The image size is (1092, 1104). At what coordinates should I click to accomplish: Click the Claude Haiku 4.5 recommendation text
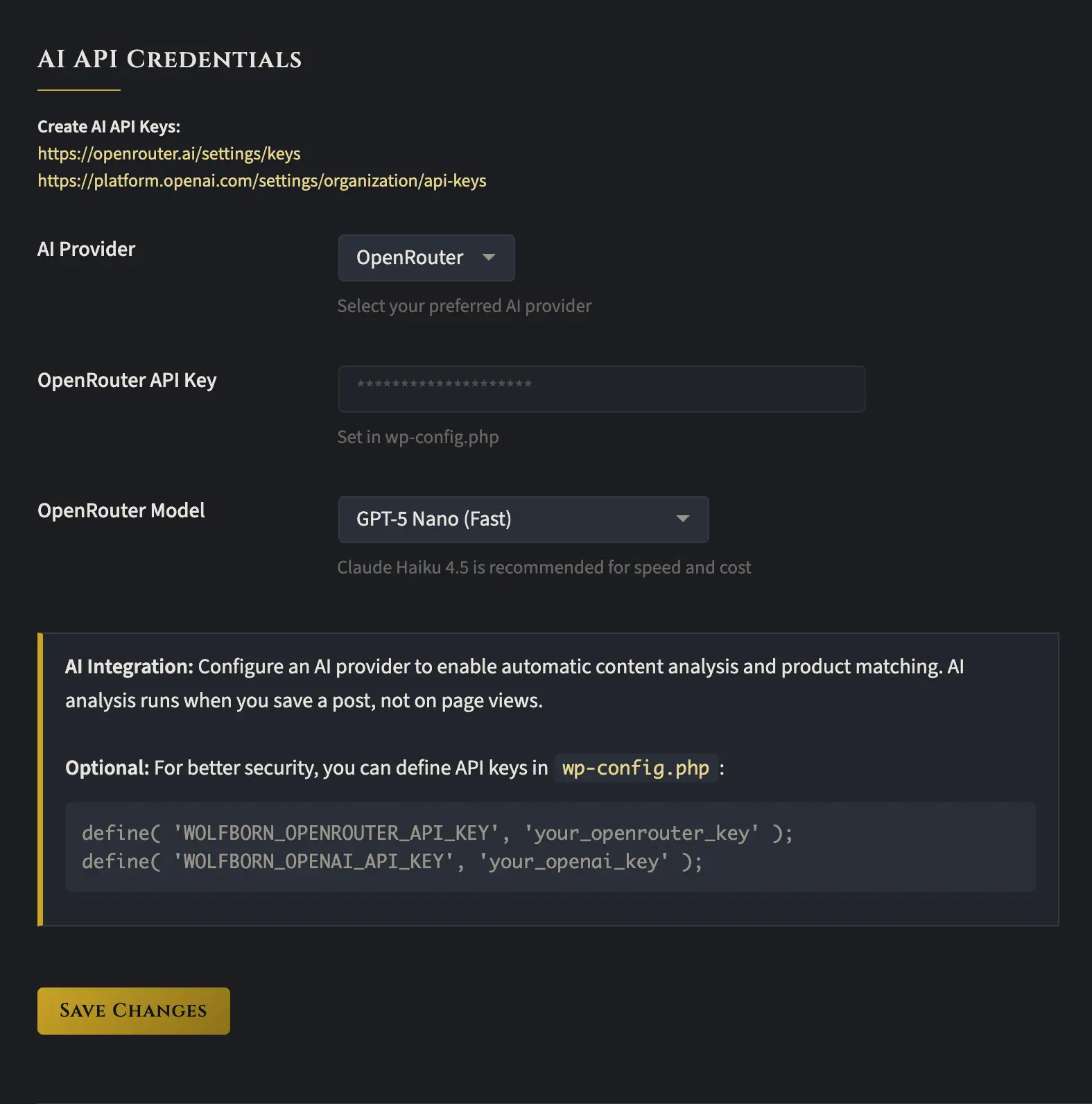[x=544, y=567]
